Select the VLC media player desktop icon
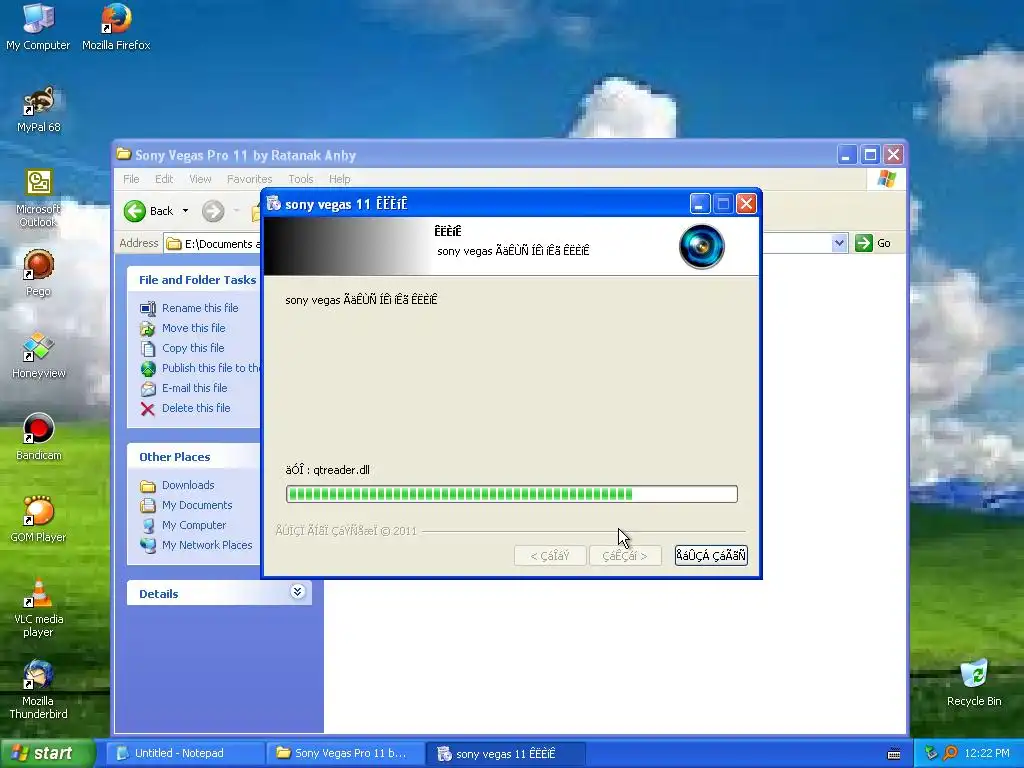This screenshot has height=768, width=1024. pyautogui.click(x=39, y=608)
